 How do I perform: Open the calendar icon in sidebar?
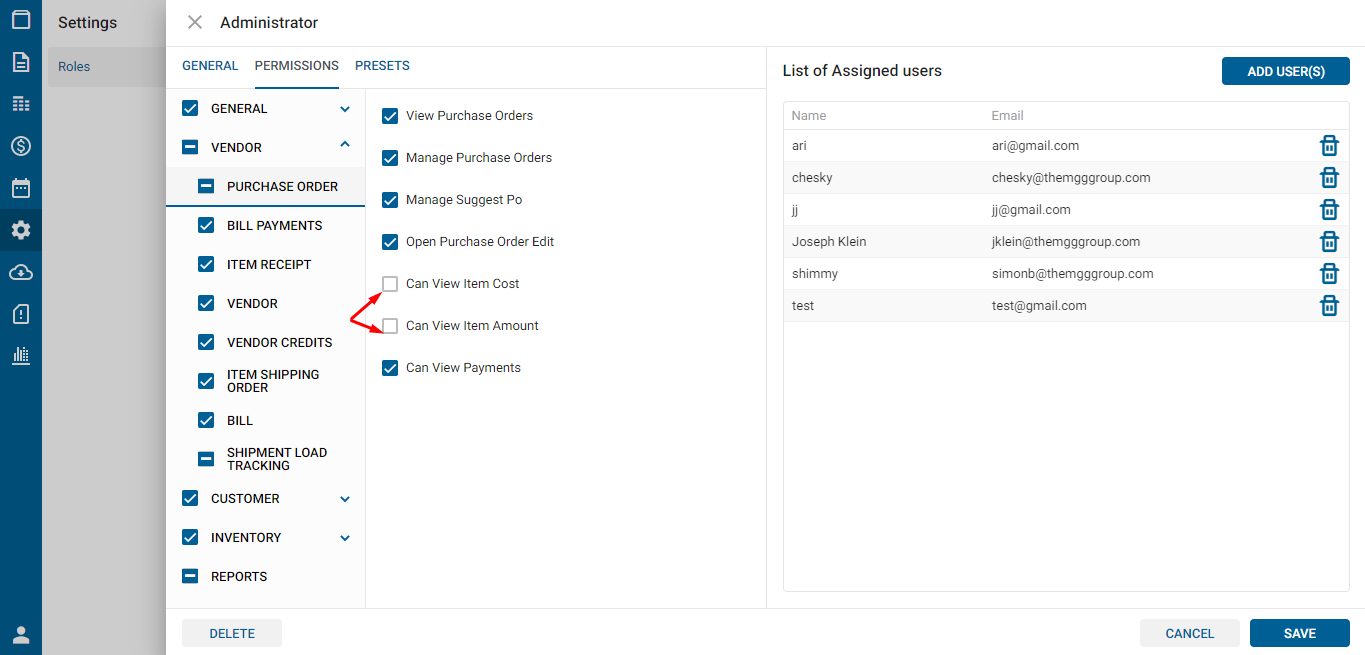[x=21, y=188]
